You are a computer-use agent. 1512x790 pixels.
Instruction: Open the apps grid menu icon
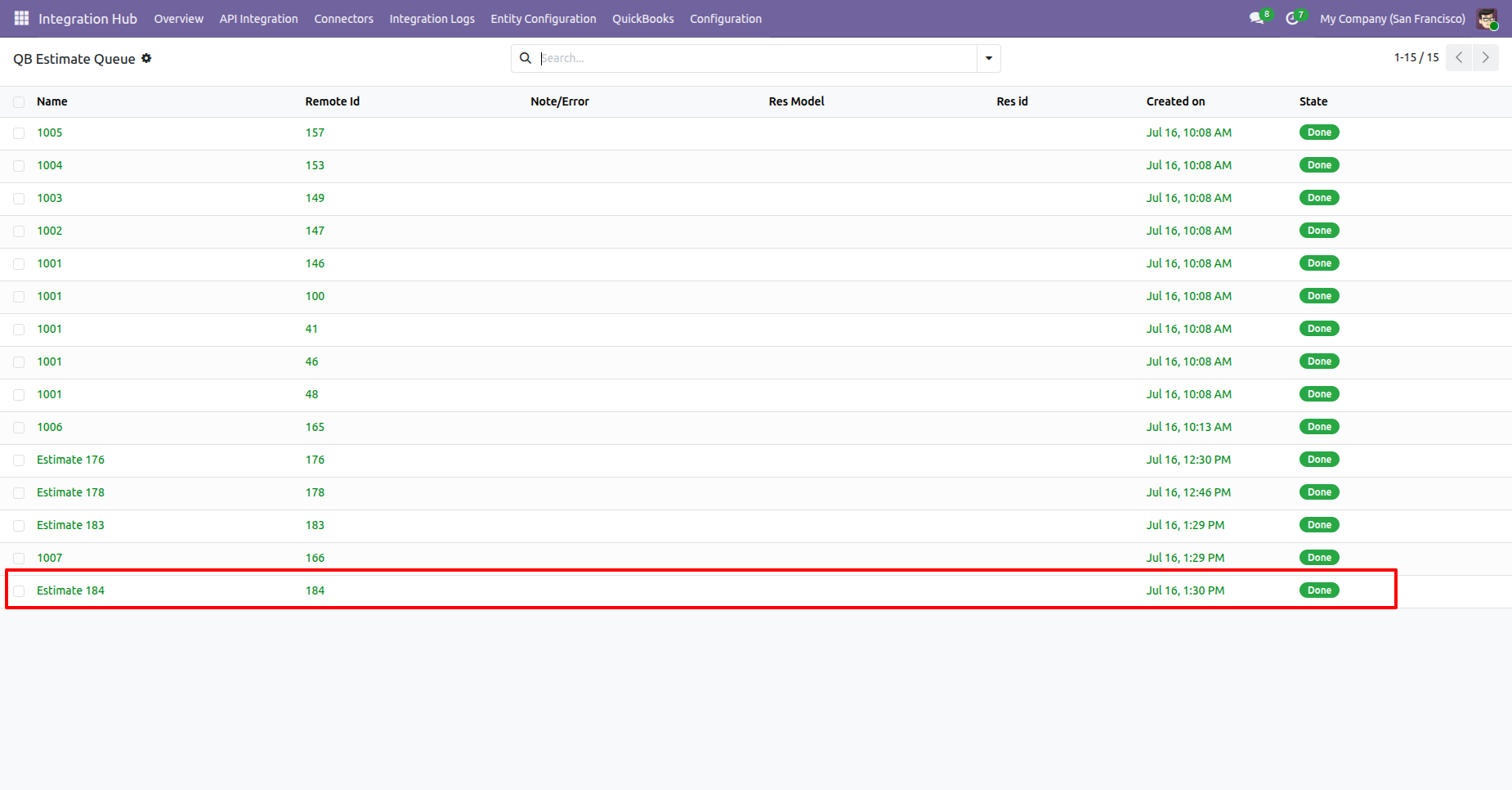pos(21,18)
